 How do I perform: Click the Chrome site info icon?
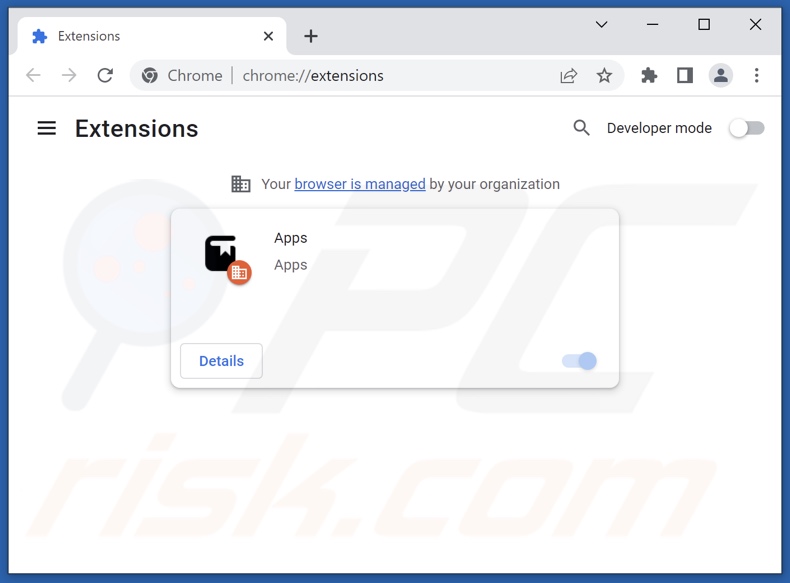pyautogui.click(x=150, y=76)
